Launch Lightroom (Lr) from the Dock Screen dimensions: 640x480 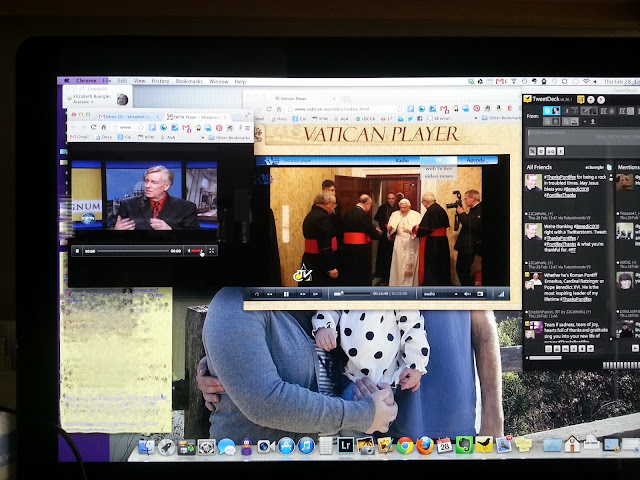pos(345,446)
